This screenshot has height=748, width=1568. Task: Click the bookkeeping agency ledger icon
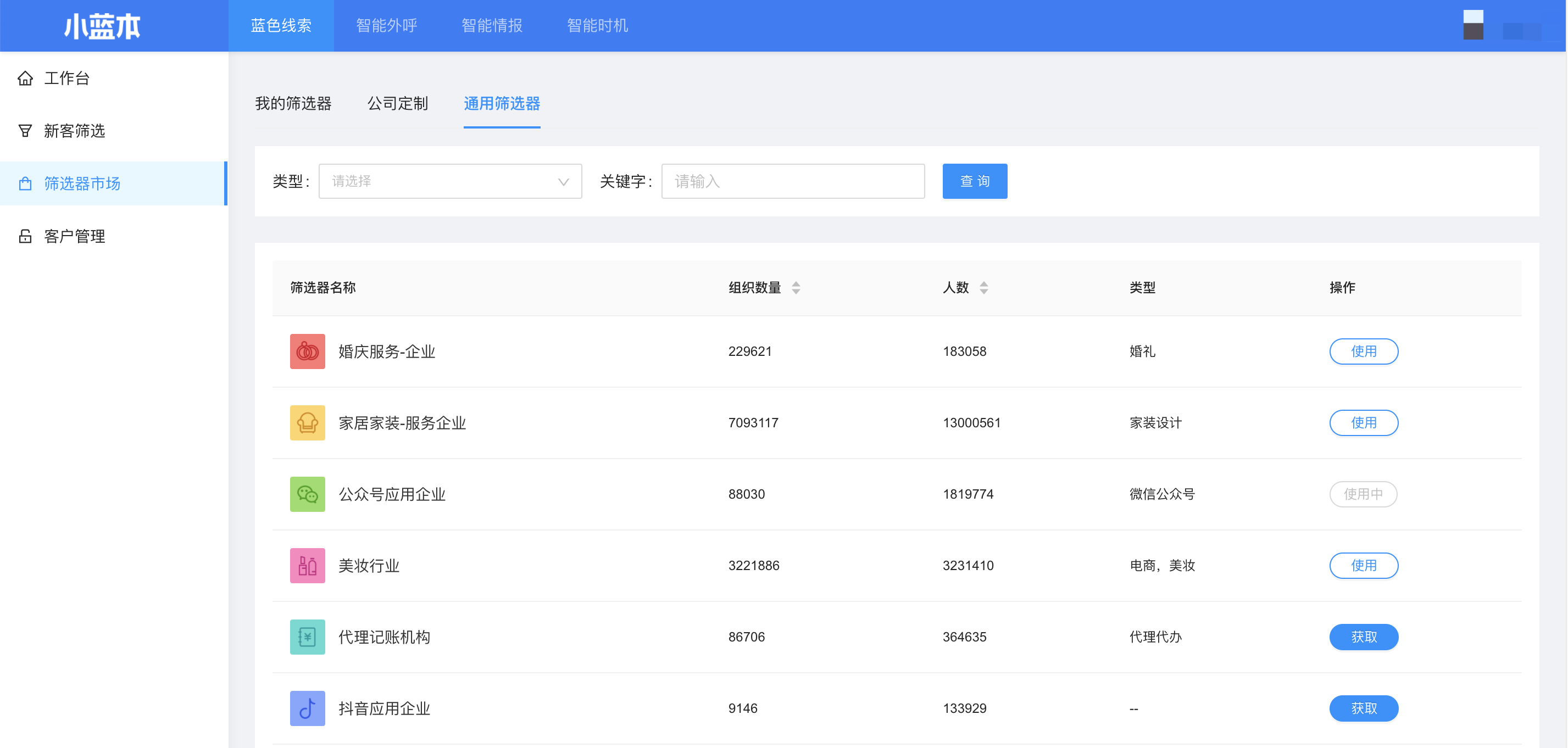click(307, 637)
